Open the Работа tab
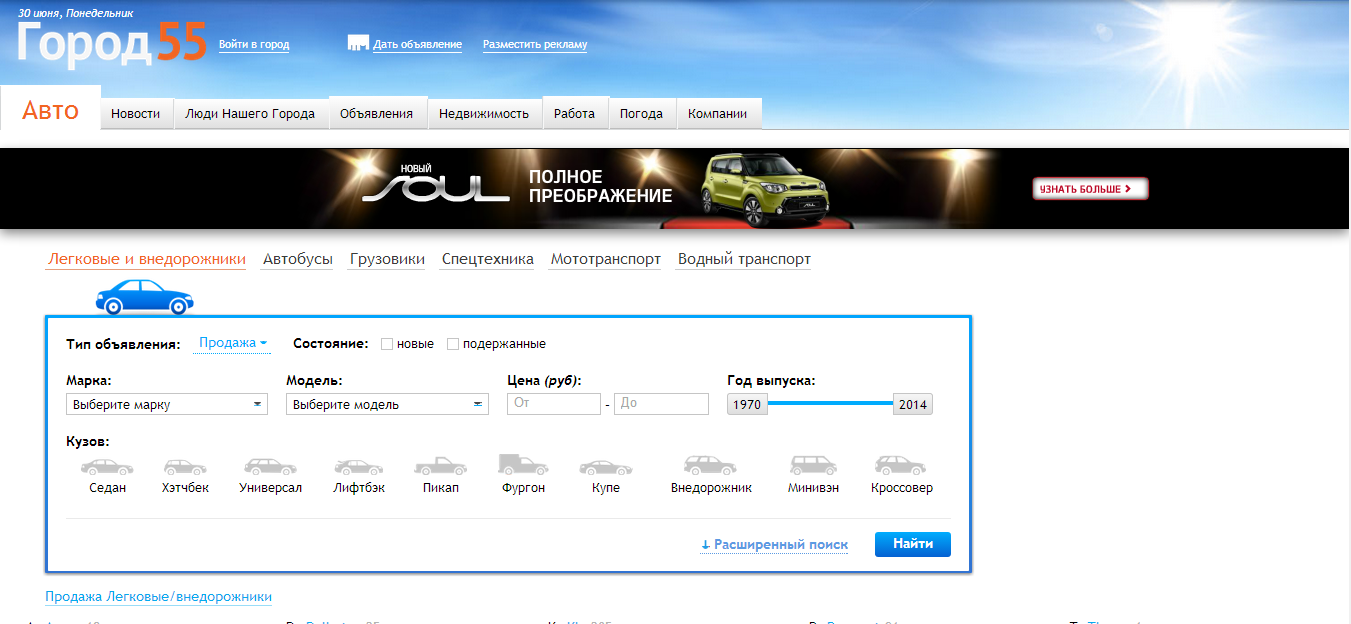1351x624 pixels. click(575, 114)
